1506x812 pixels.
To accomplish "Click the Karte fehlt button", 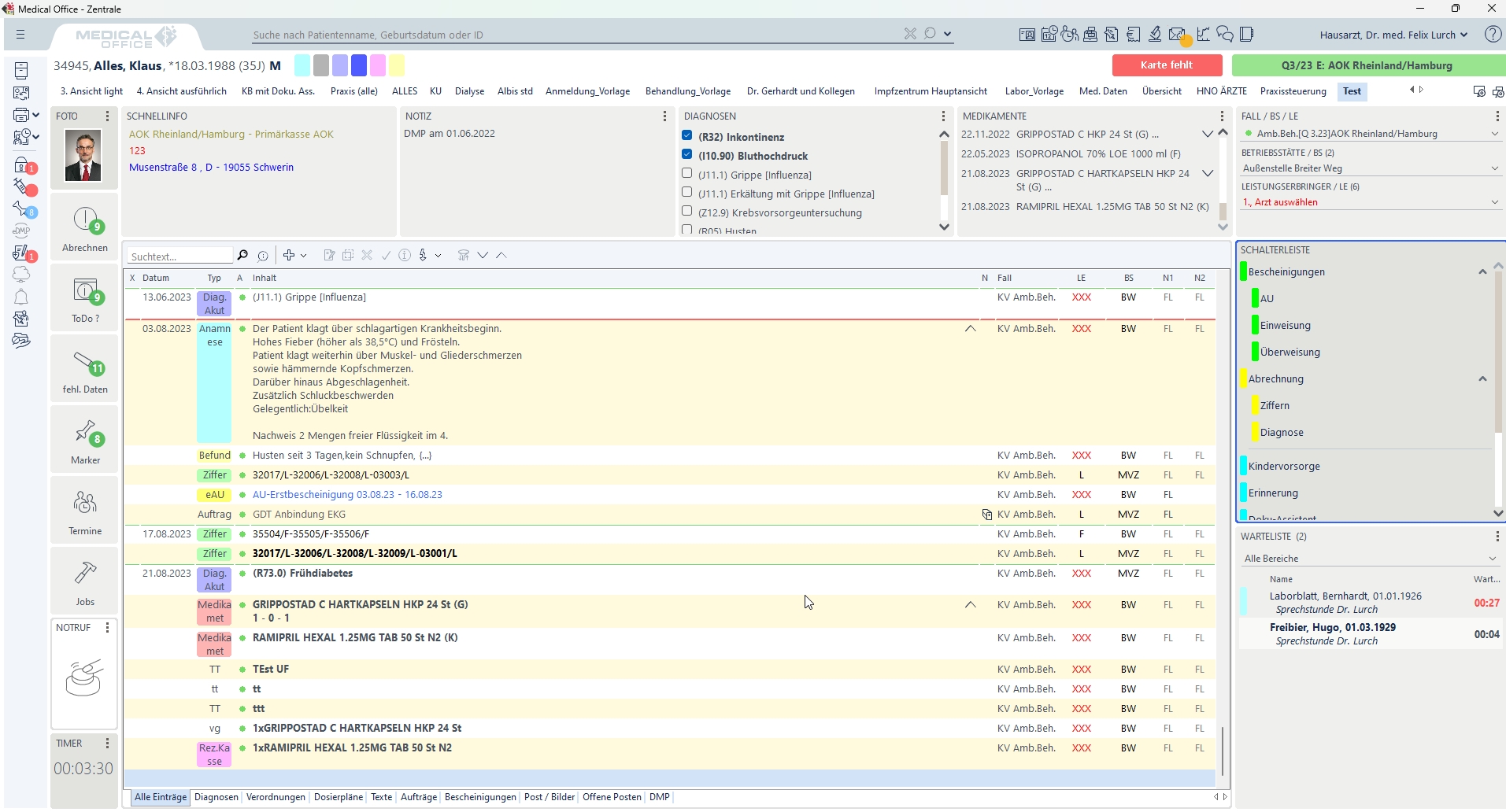I will click(1166, 65).
